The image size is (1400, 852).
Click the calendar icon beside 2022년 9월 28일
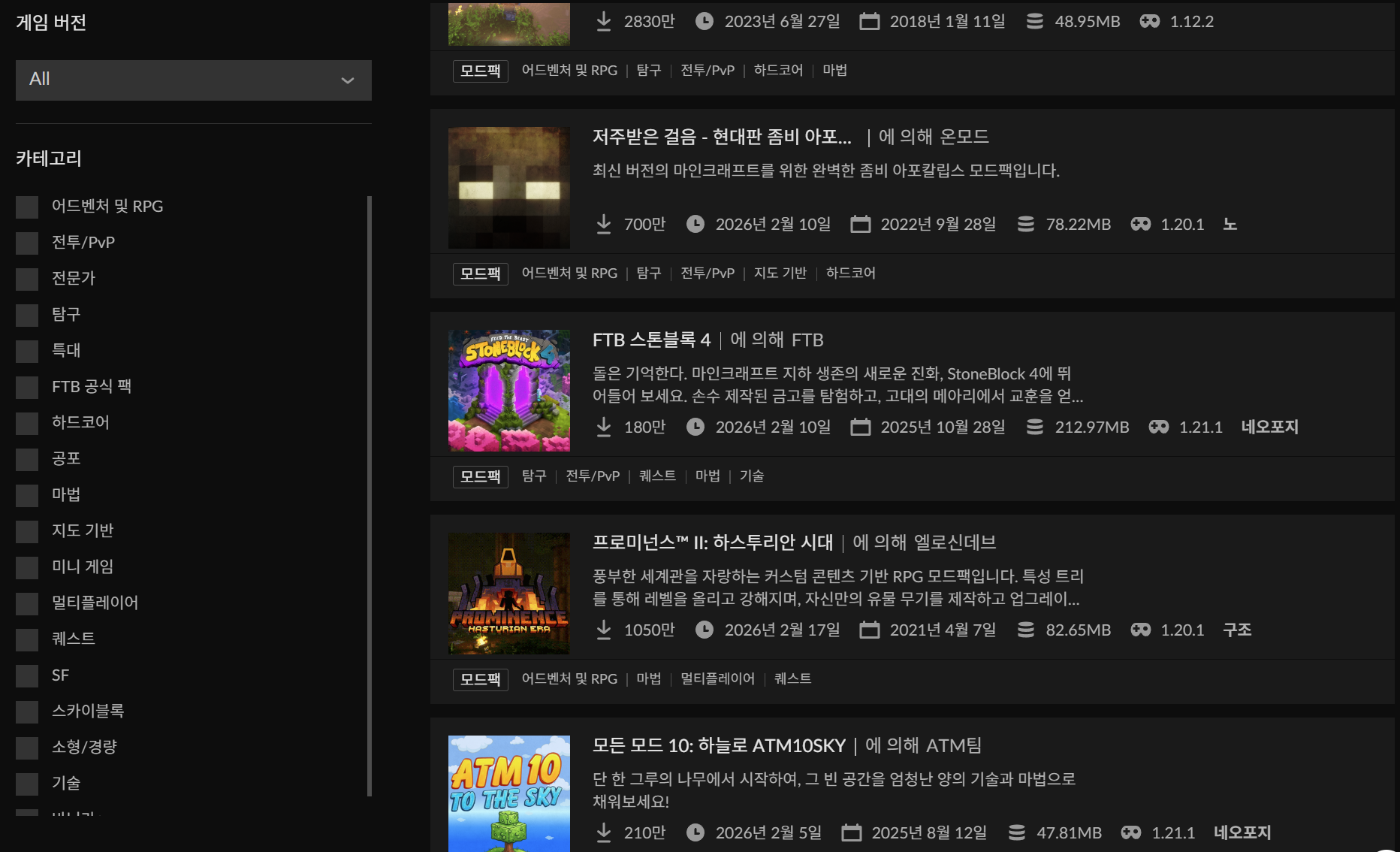(861, 225)
